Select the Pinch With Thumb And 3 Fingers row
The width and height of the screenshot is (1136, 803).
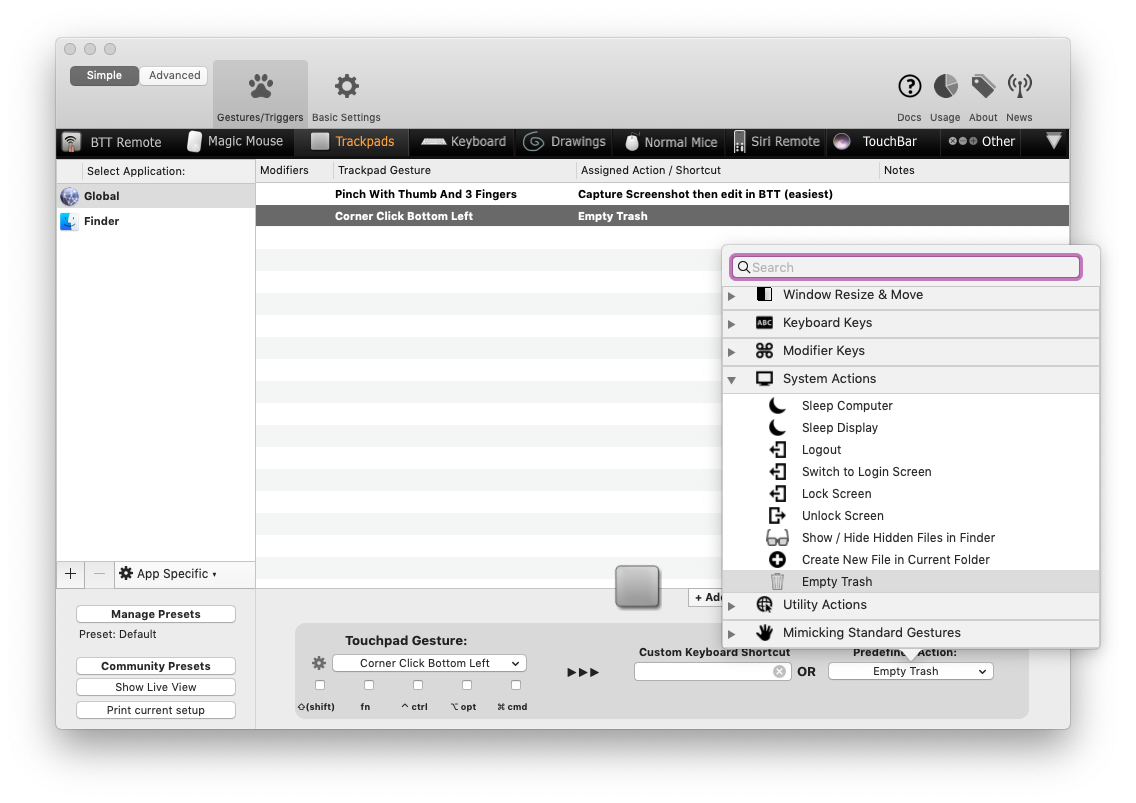(662, 194)
